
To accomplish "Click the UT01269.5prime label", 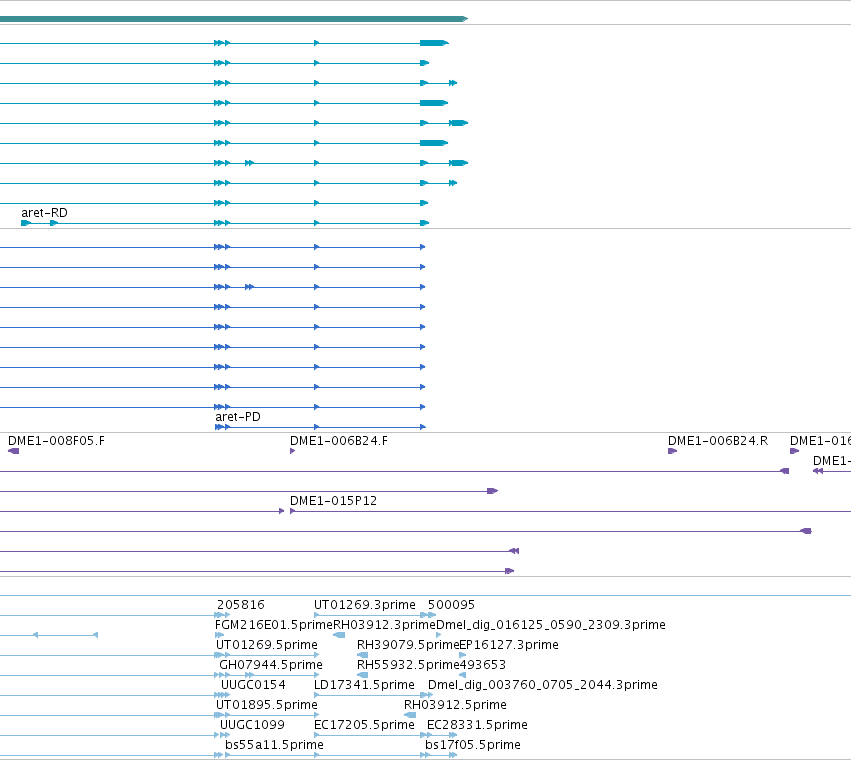I will pyautogui.click(x=266, y=645).
